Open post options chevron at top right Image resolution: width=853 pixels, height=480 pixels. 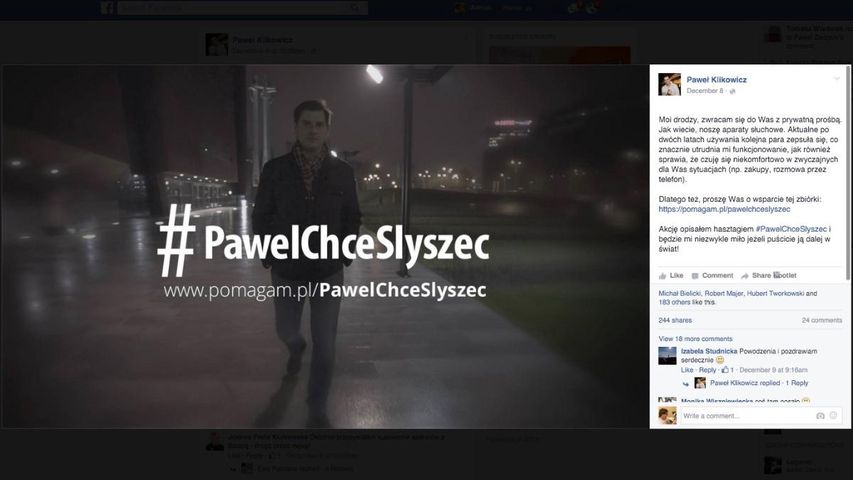837,79
